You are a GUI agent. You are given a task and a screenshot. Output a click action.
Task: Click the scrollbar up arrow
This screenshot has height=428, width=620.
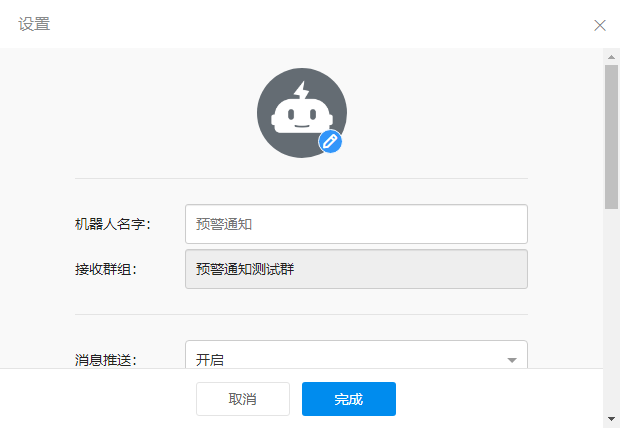611,56
